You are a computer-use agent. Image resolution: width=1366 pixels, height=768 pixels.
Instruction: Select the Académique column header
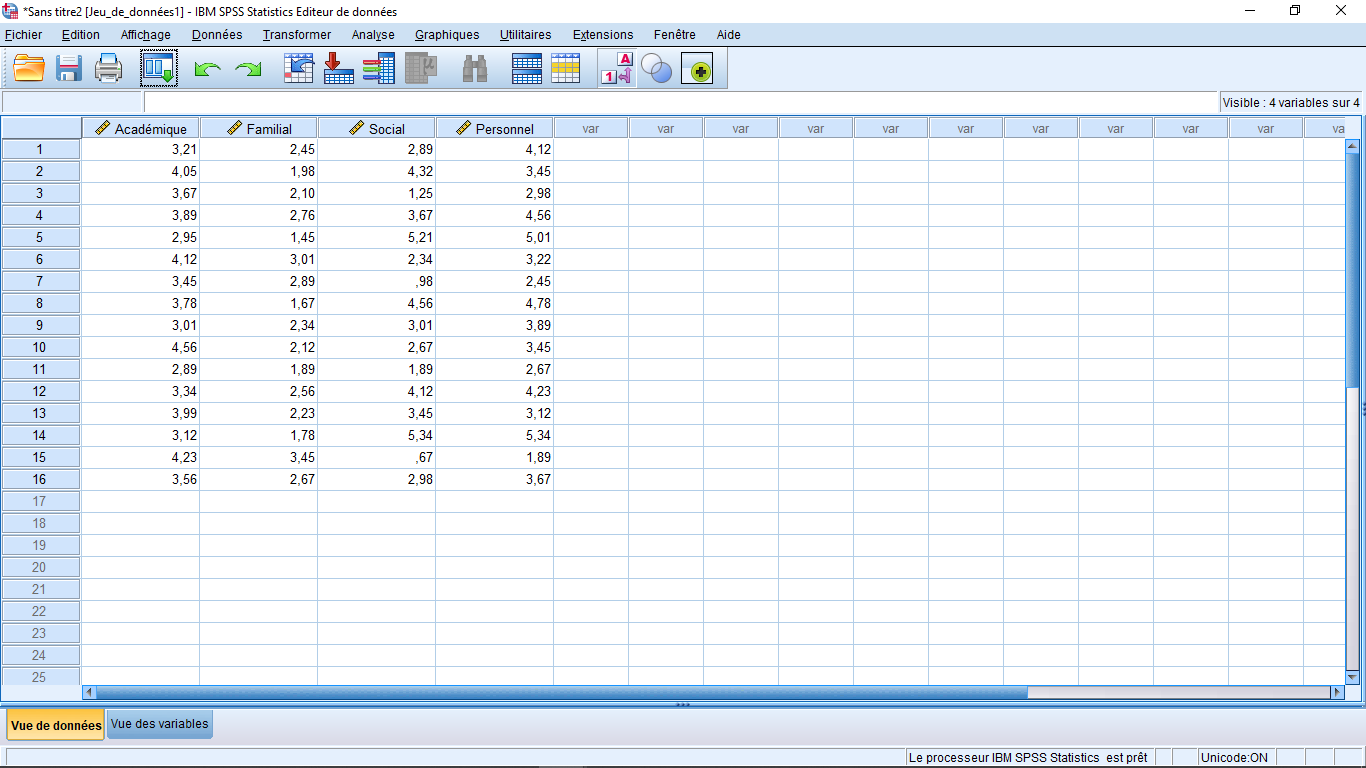pyautogui.click(x=141, y=128)
